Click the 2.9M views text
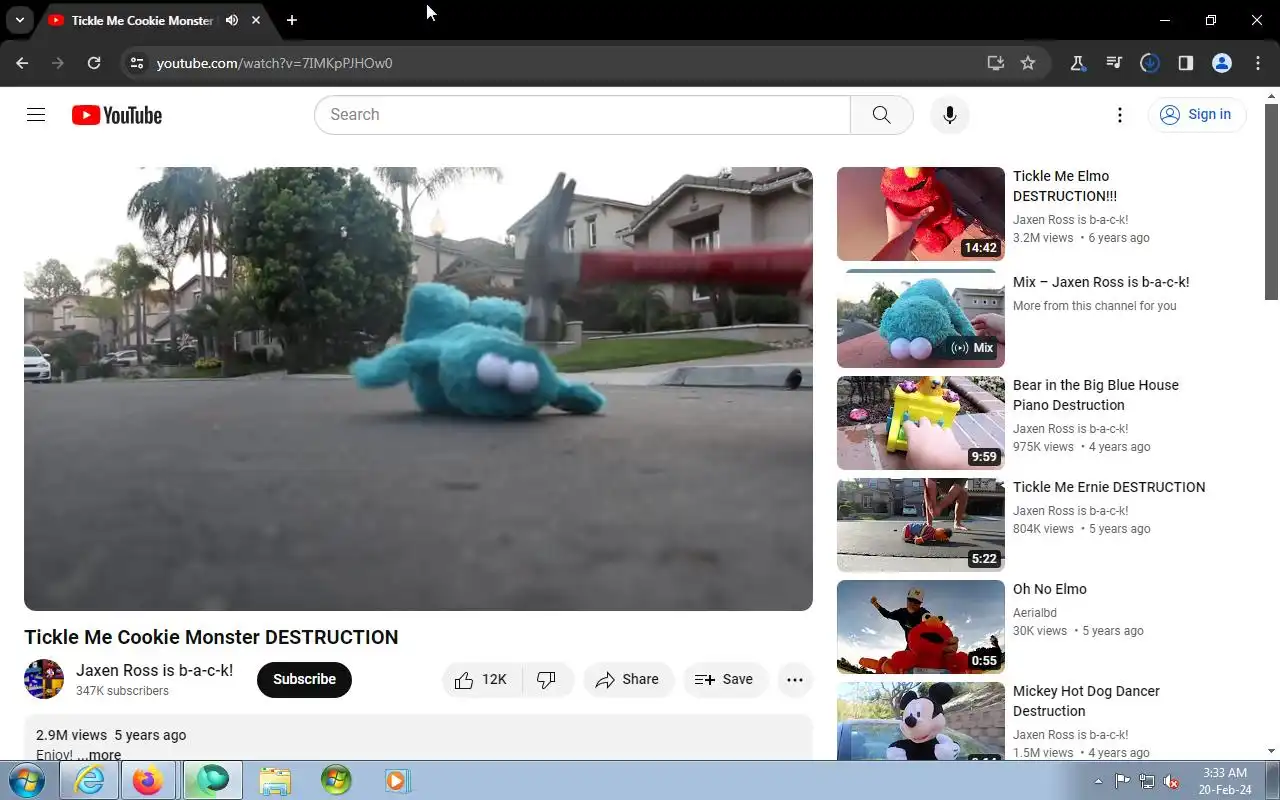1280x800 pixels. pos(71,735)
